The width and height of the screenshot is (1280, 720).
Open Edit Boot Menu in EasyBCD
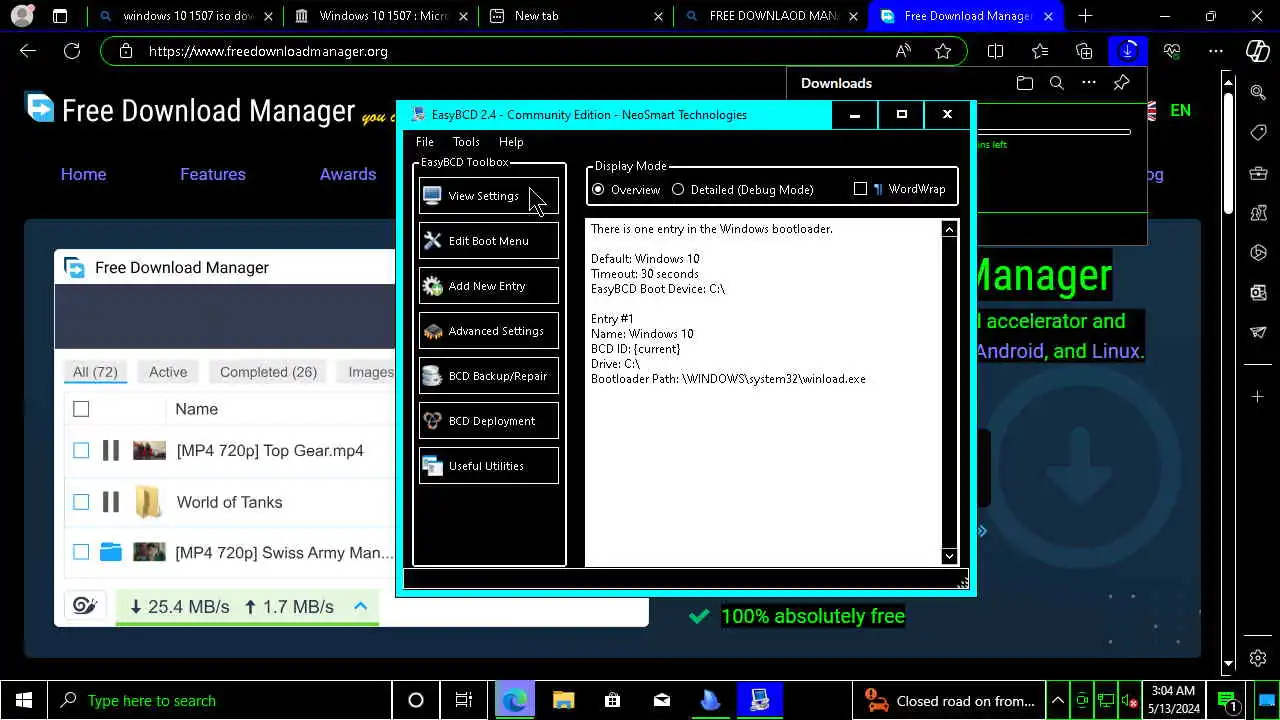point(488,241)
